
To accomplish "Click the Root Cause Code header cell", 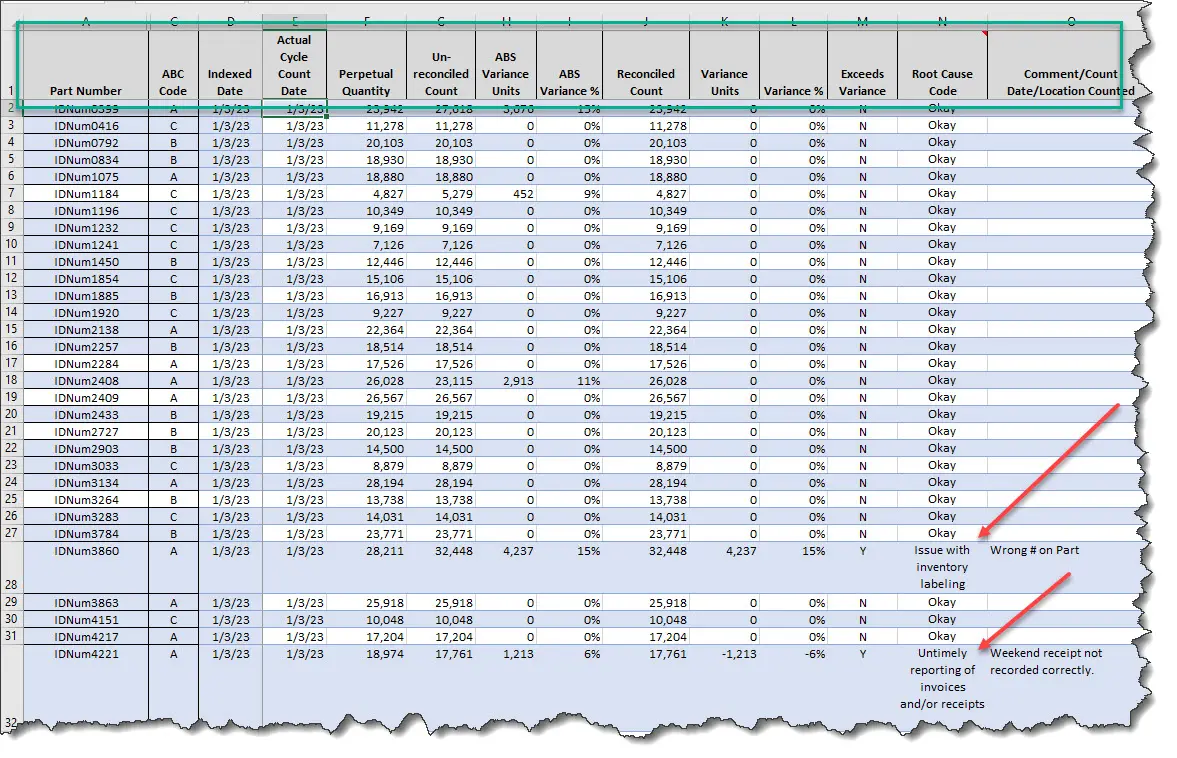I will [942, 82].
